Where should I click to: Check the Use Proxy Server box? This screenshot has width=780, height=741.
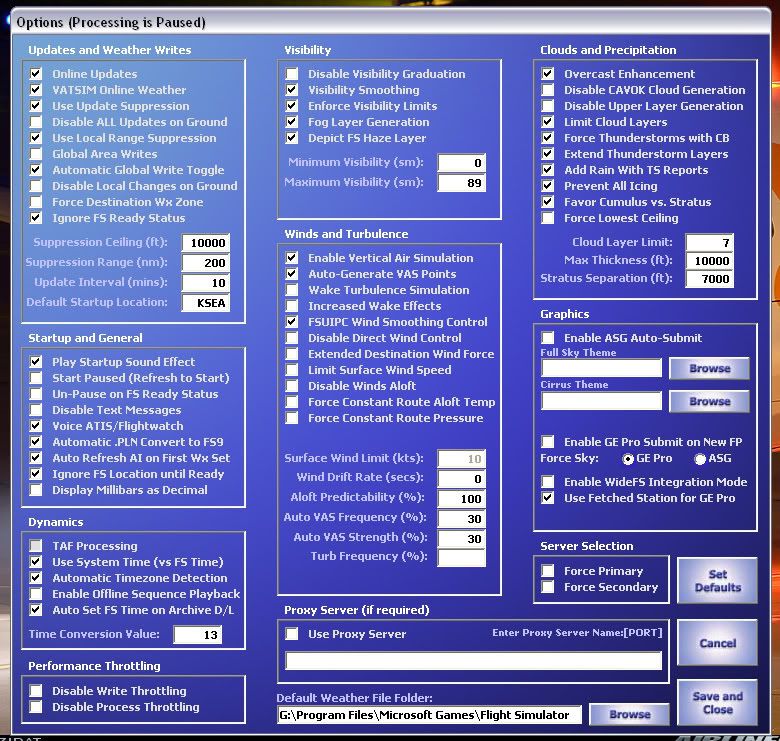pyautogui.click(x=292, y=634)
